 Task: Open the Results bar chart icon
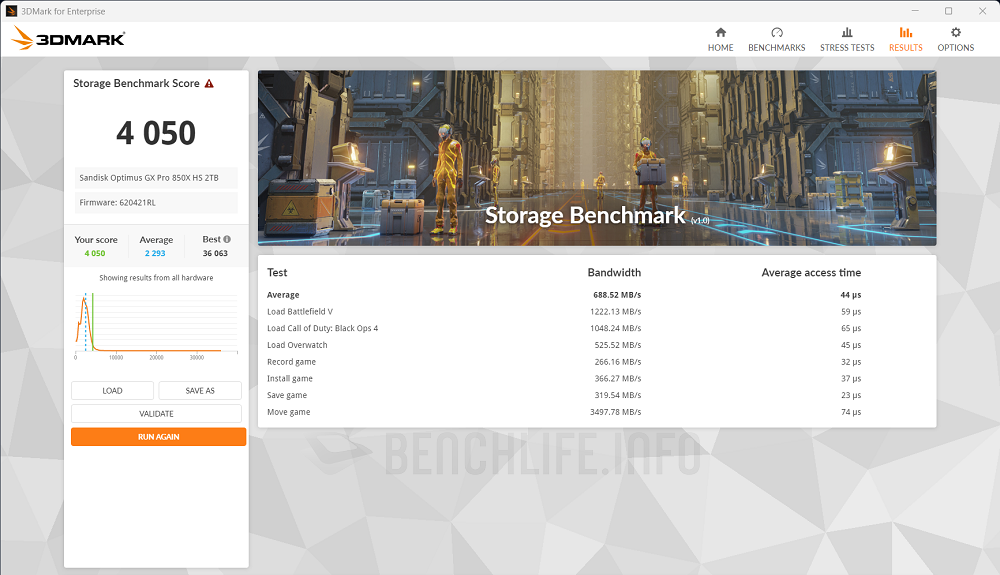point(906,33)
